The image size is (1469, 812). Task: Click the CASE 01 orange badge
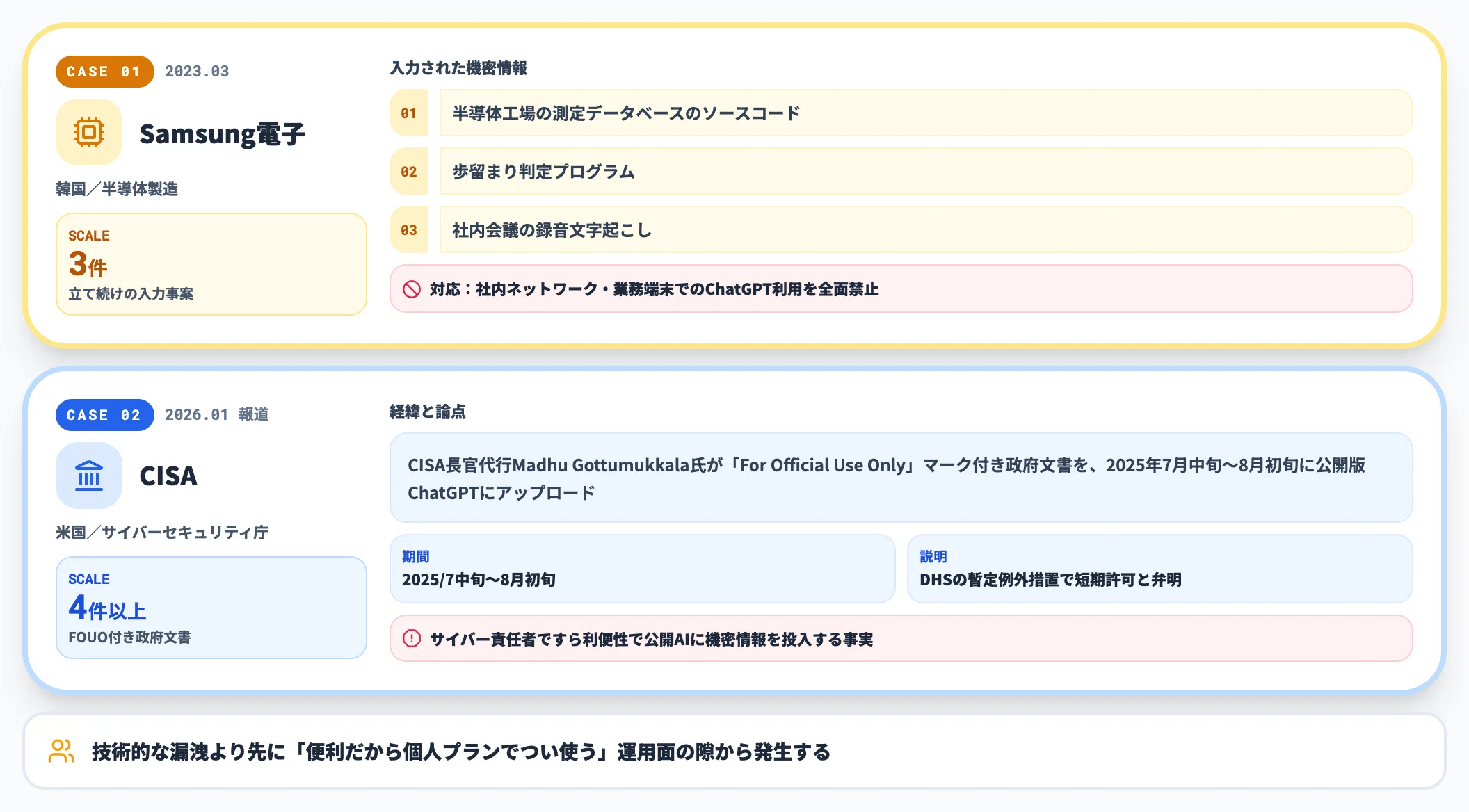104,72
